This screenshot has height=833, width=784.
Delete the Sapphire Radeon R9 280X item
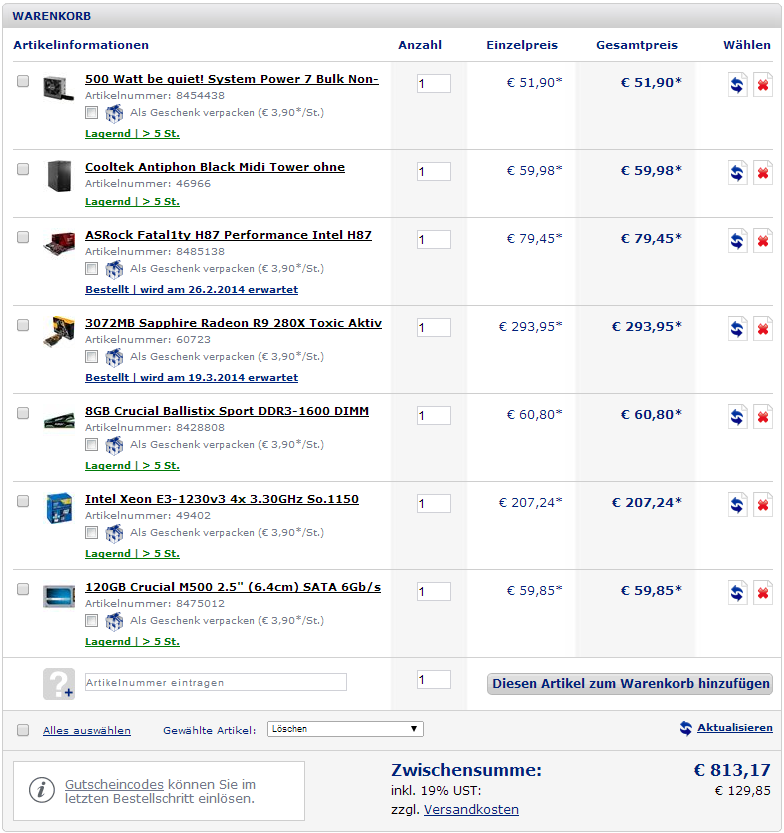[763, 329]
